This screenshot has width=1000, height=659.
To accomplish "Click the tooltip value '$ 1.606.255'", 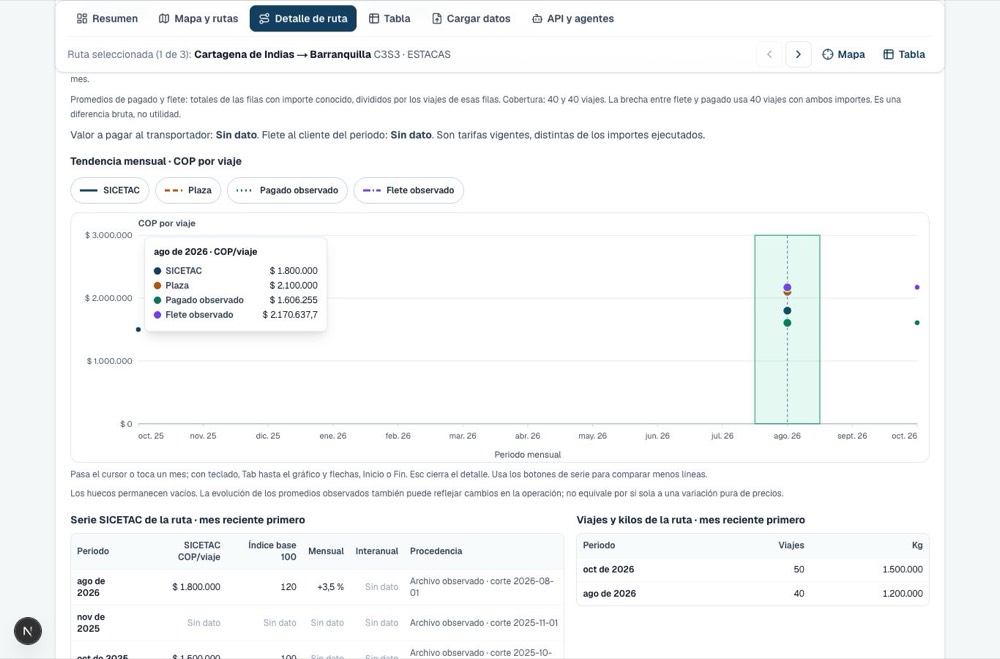I will (293, 300).
